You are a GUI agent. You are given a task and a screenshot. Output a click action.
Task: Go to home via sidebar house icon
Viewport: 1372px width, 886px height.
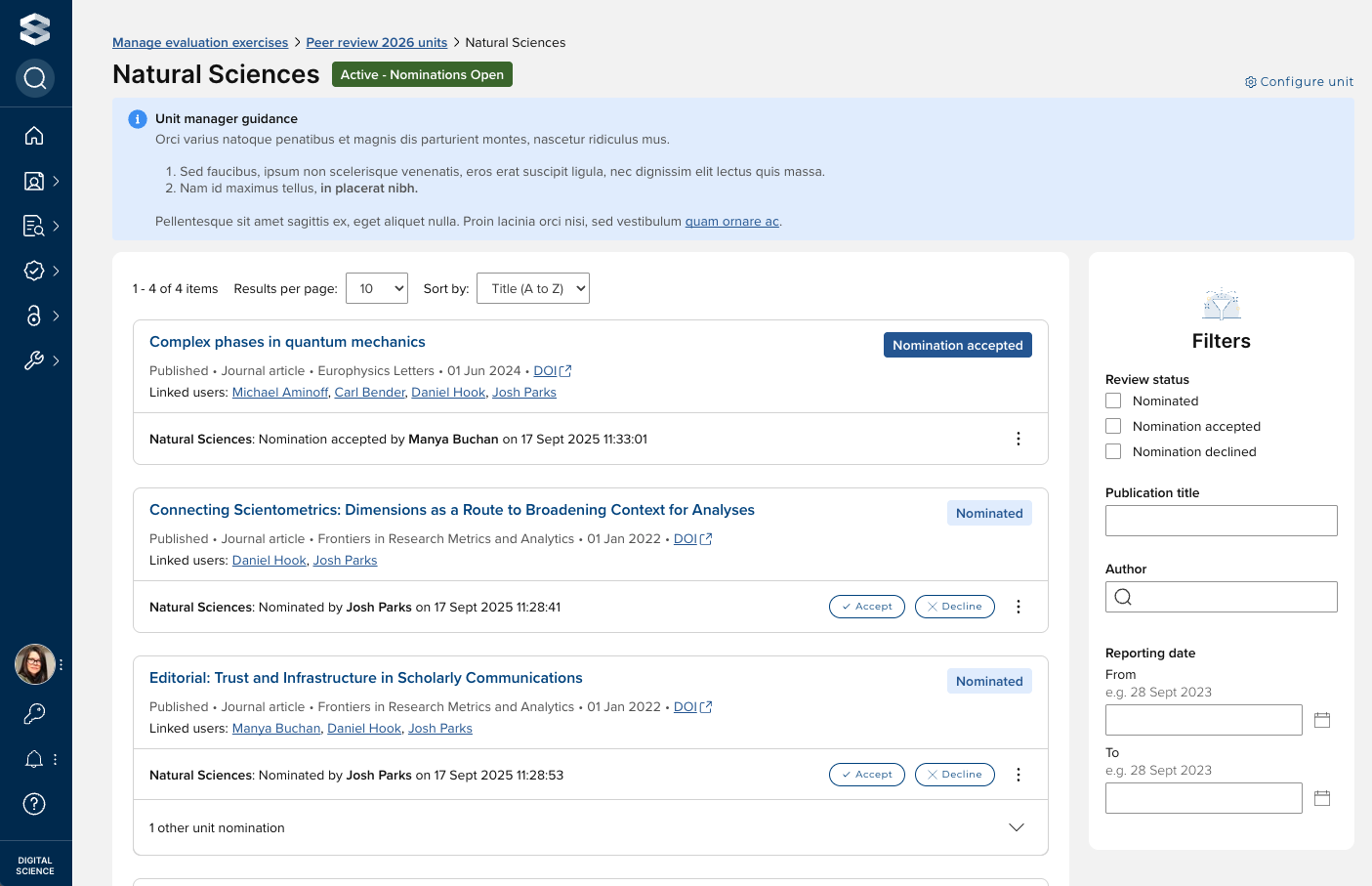(x=34, y=136)
